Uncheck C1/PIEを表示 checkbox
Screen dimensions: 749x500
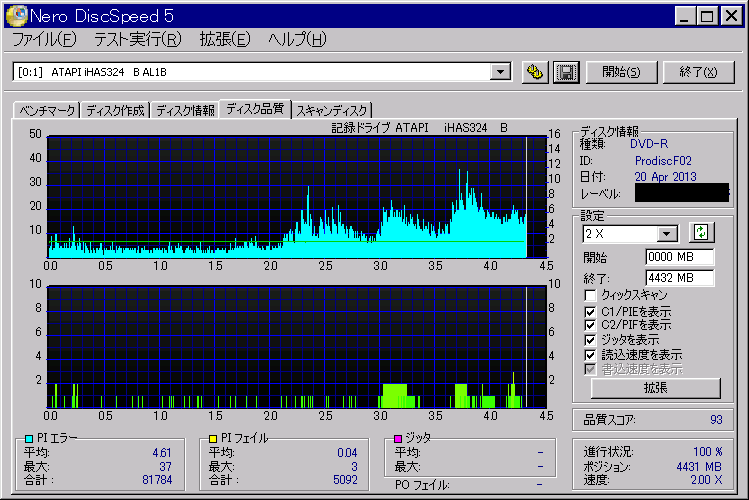590,312
